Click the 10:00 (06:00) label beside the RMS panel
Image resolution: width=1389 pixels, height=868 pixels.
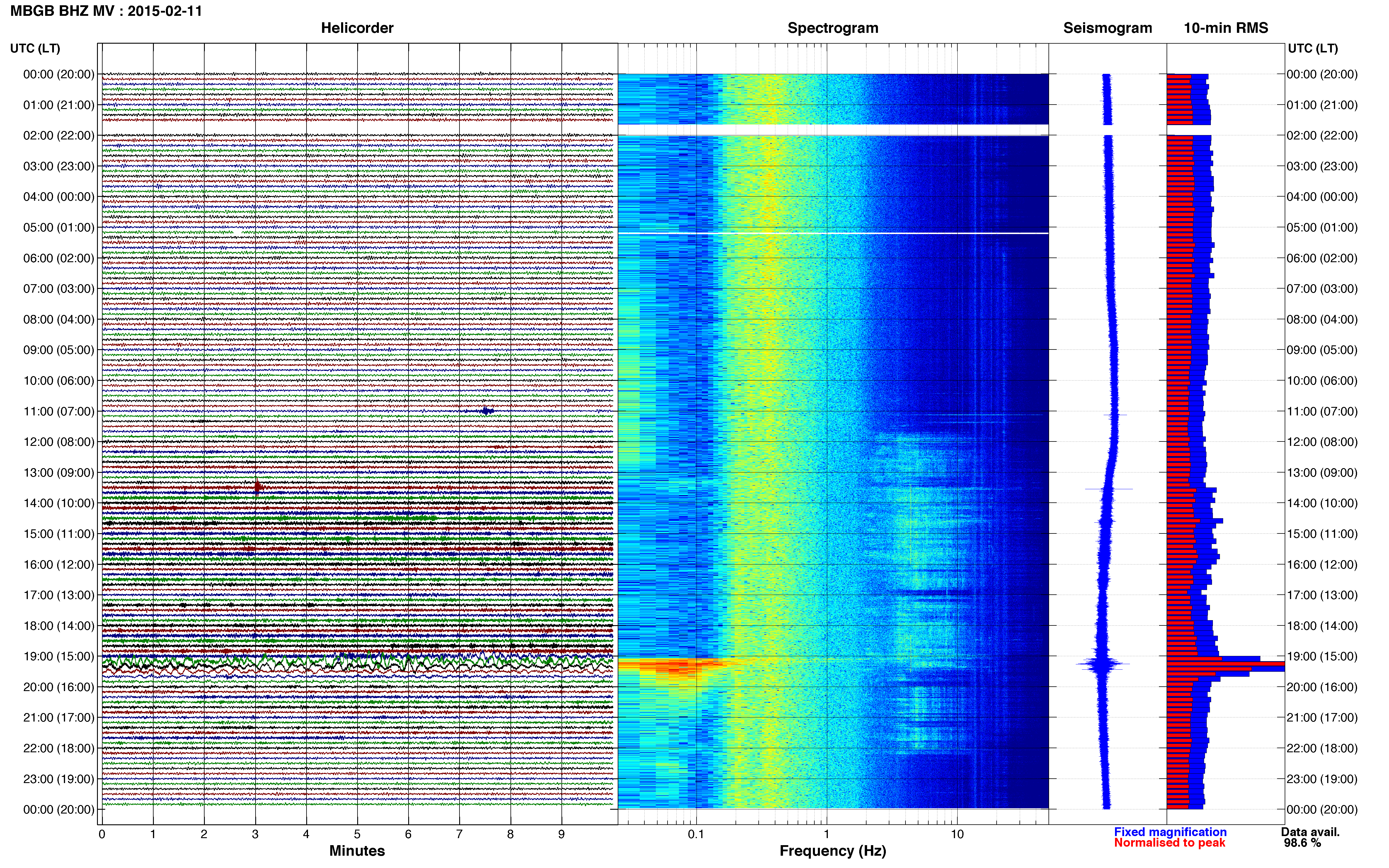coord(1322,381)
